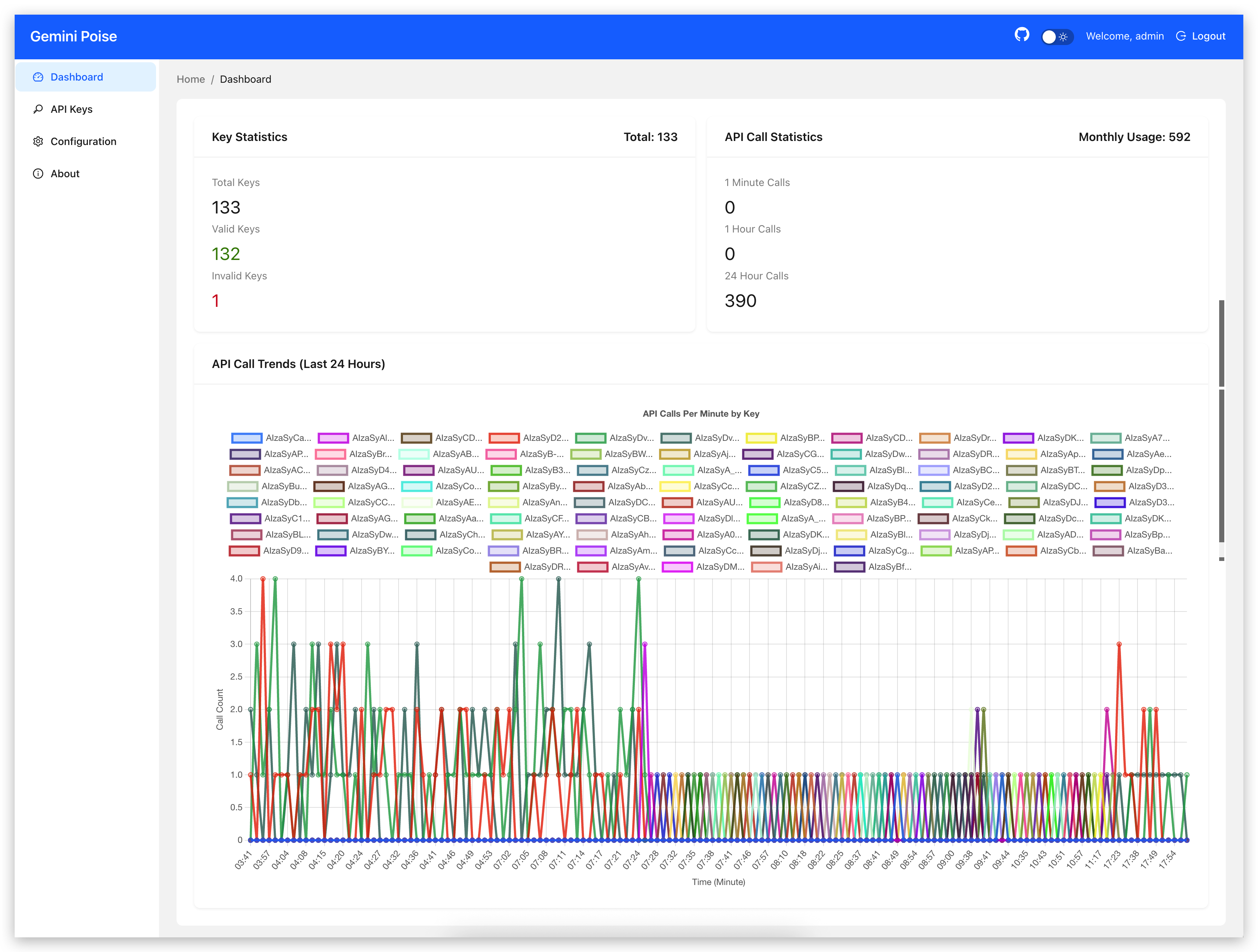
Task: Toggle the AIzaSyCa... legend series
Action: click(x=271, y=438)
